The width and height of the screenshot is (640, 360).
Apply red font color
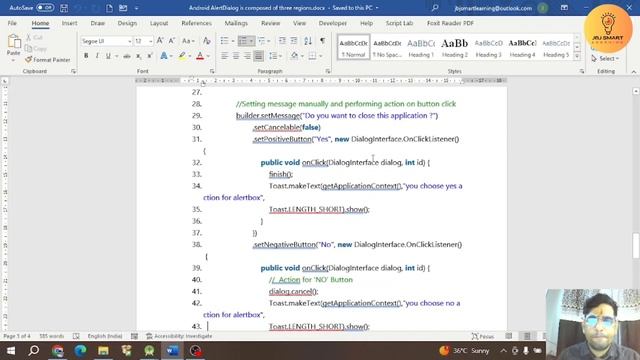pyautogui.click(x=200, y=56)
